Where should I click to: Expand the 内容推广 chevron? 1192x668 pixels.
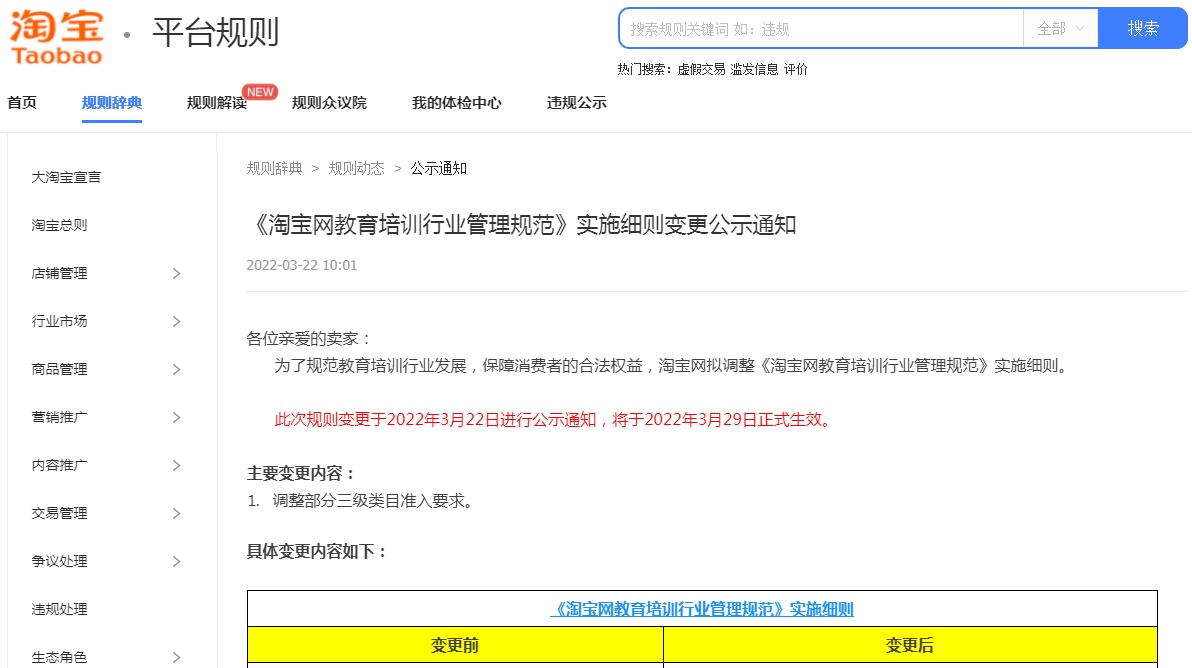[x=176, y=465]
